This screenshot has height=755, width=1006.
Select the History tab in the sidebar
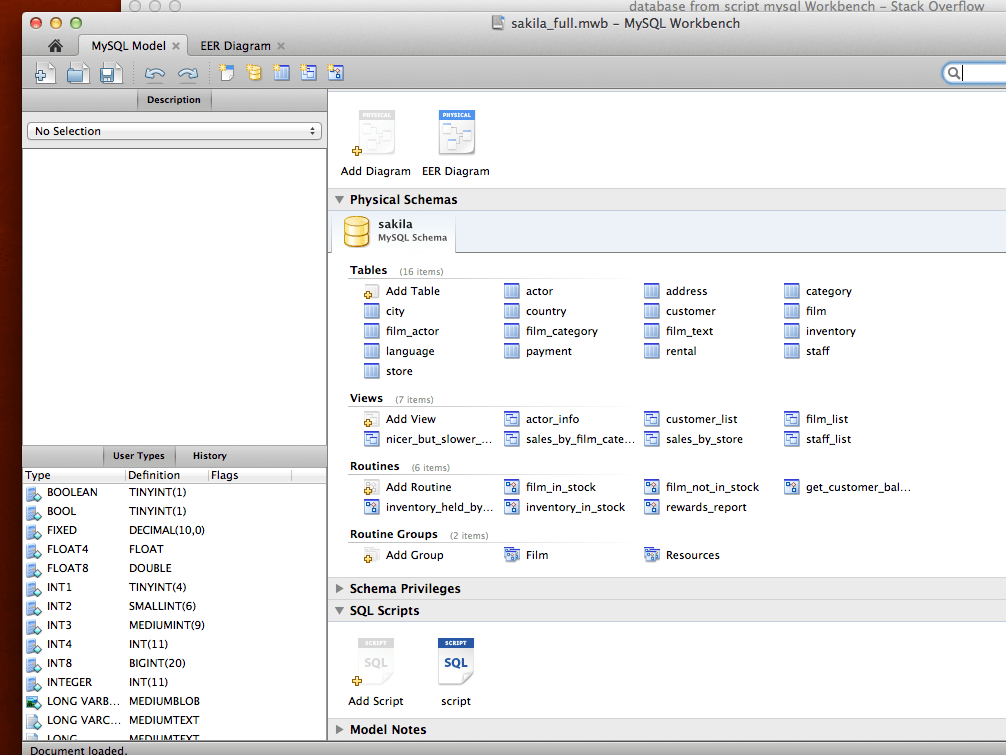click(x=208, y=455)
